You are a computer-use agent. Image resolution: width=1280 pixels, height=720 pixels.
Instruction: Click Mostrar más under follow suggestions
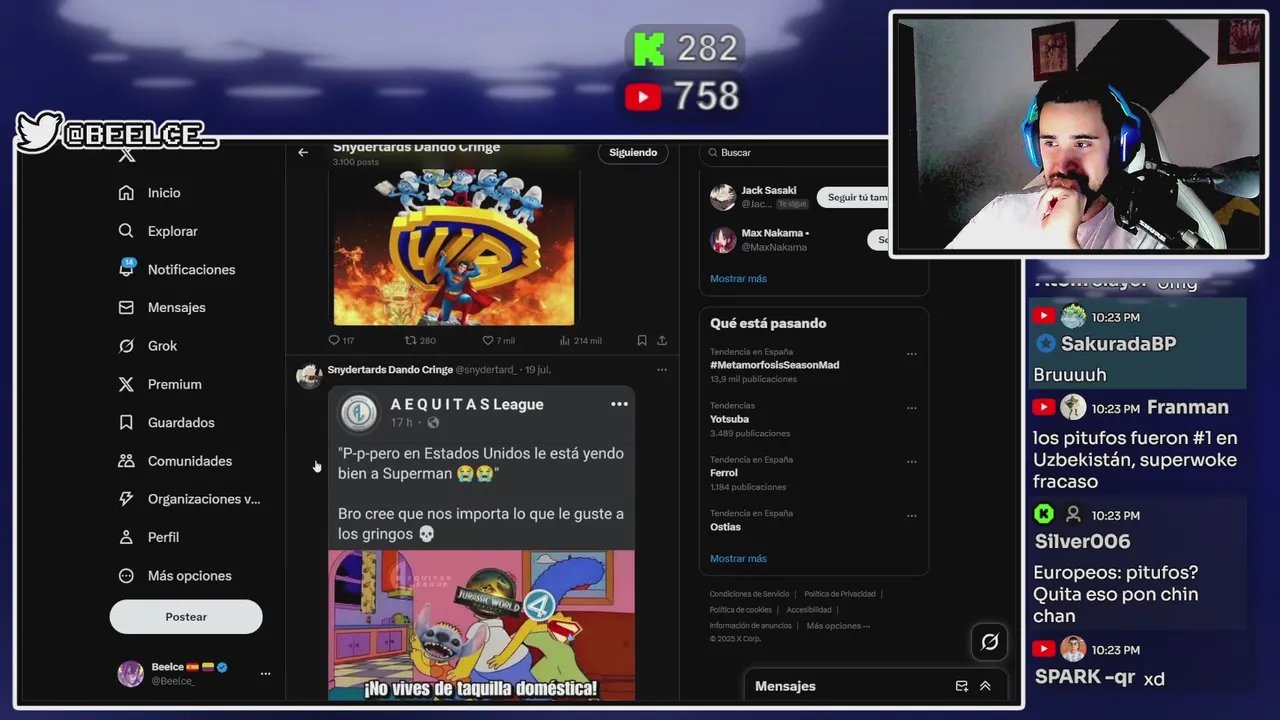point(738,279)
